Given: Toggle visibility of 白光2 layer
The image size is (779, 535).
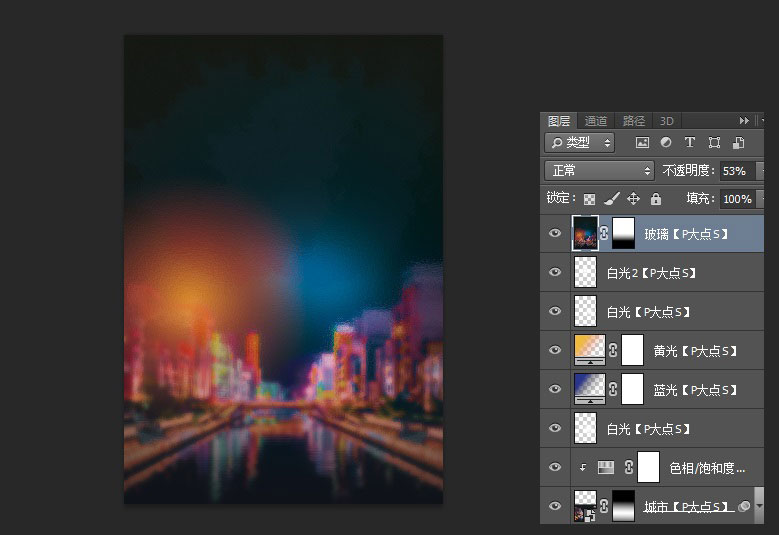Looking at the screenshot, I should point(555,272).
